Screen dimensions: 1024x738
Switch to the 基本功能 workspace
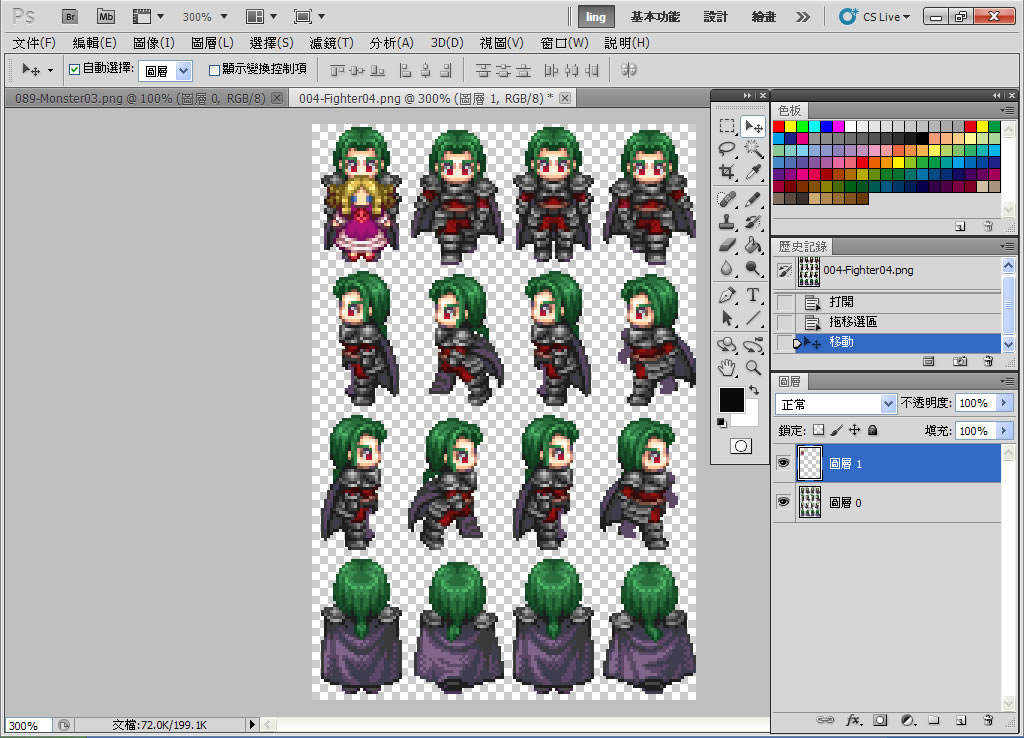(655, 17)
